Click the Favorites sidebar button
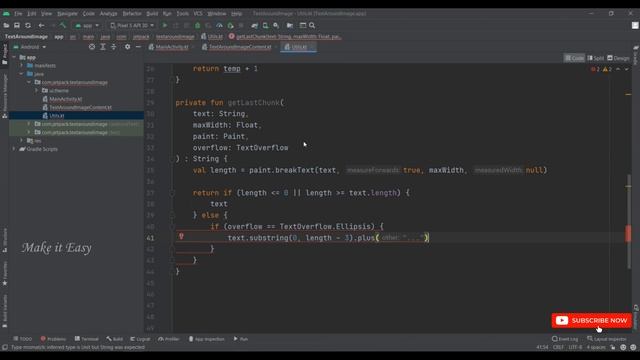The image size is (640, 360). [4, 273]
